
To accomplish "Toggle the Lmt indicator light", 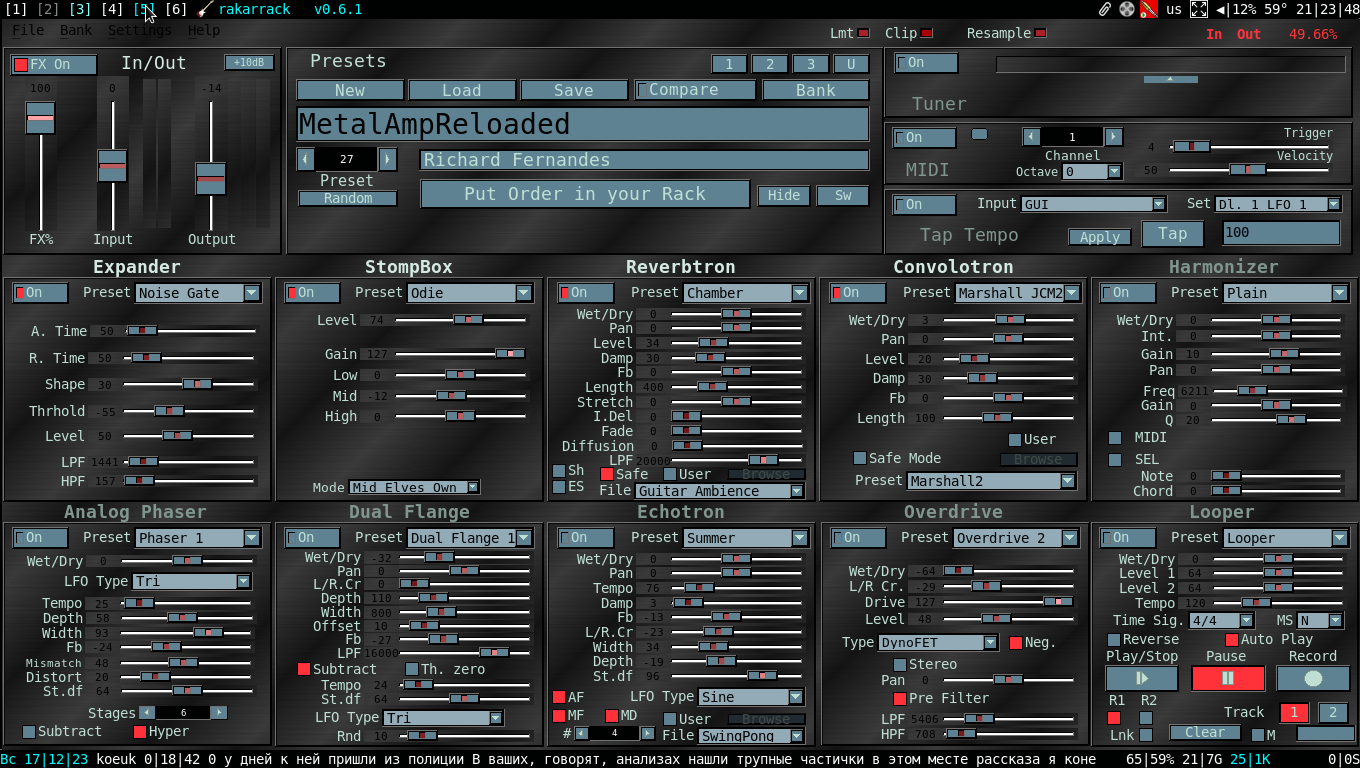I will [x=864, y=33].
